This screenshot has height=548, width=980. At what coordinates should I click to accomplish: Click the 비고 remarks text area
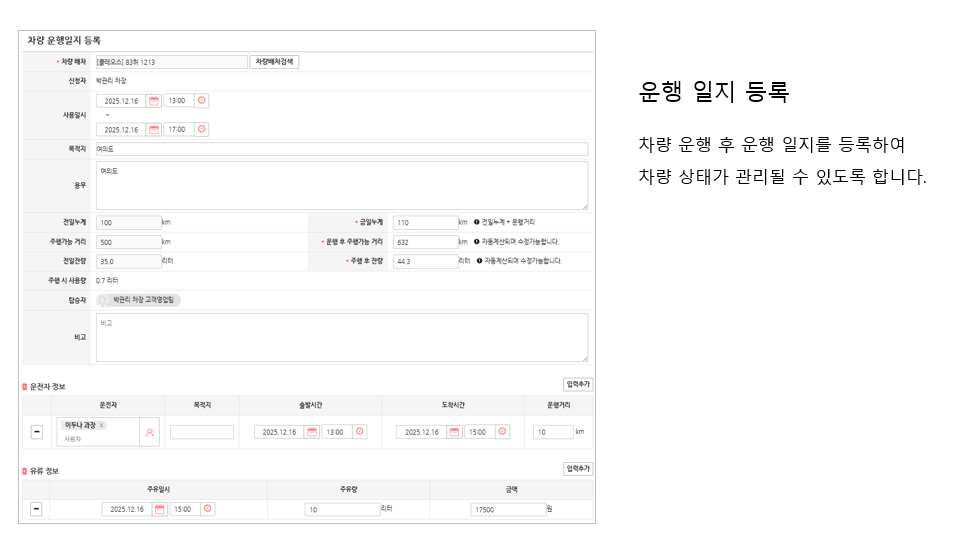[x=341, y=337]
